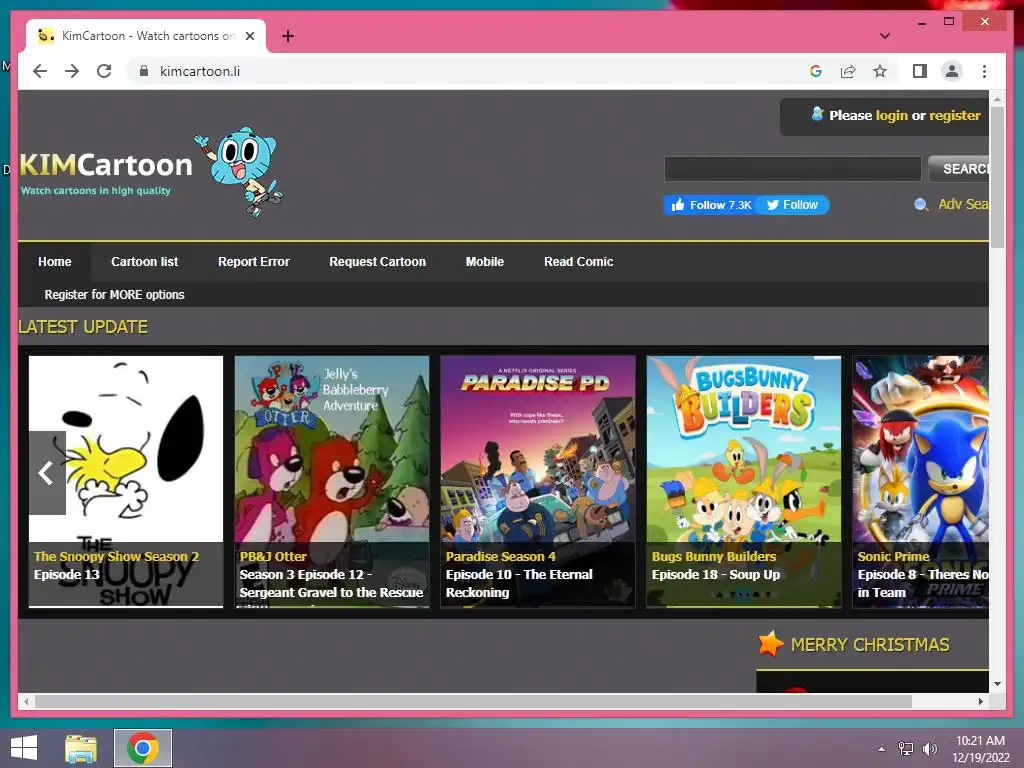Open The Snoopy Show Season 2 thumbnail

[x=126, y=481]
